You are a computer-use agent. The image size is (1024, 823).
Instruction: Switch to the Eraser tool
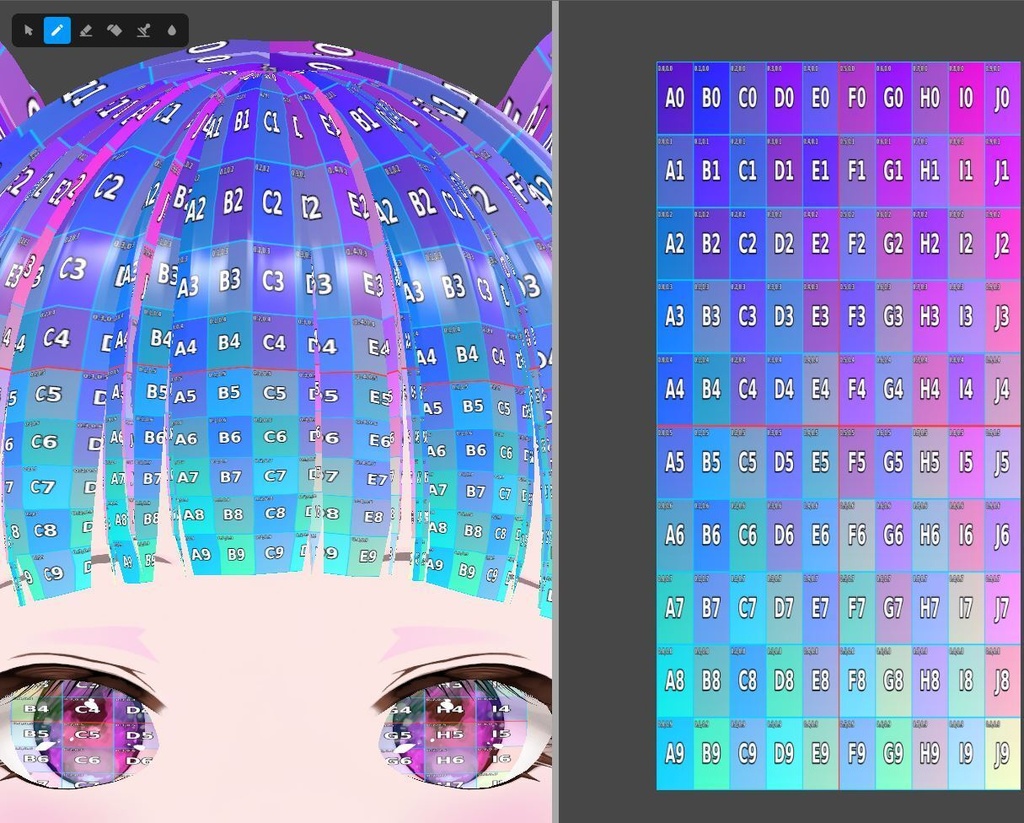click(86, 31)
